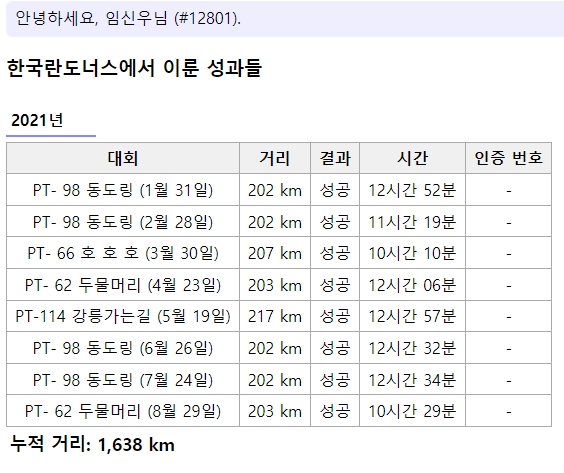
Task: Click the 결과 column header
Action: tap(335, 158)
